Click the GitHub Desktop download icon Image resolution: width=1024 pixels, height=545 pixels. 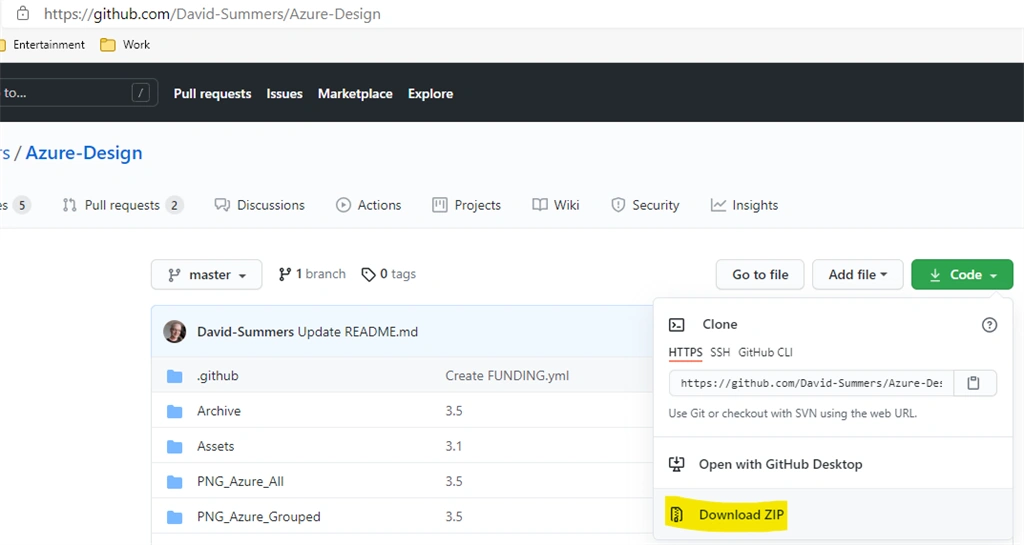pos(677,464)
